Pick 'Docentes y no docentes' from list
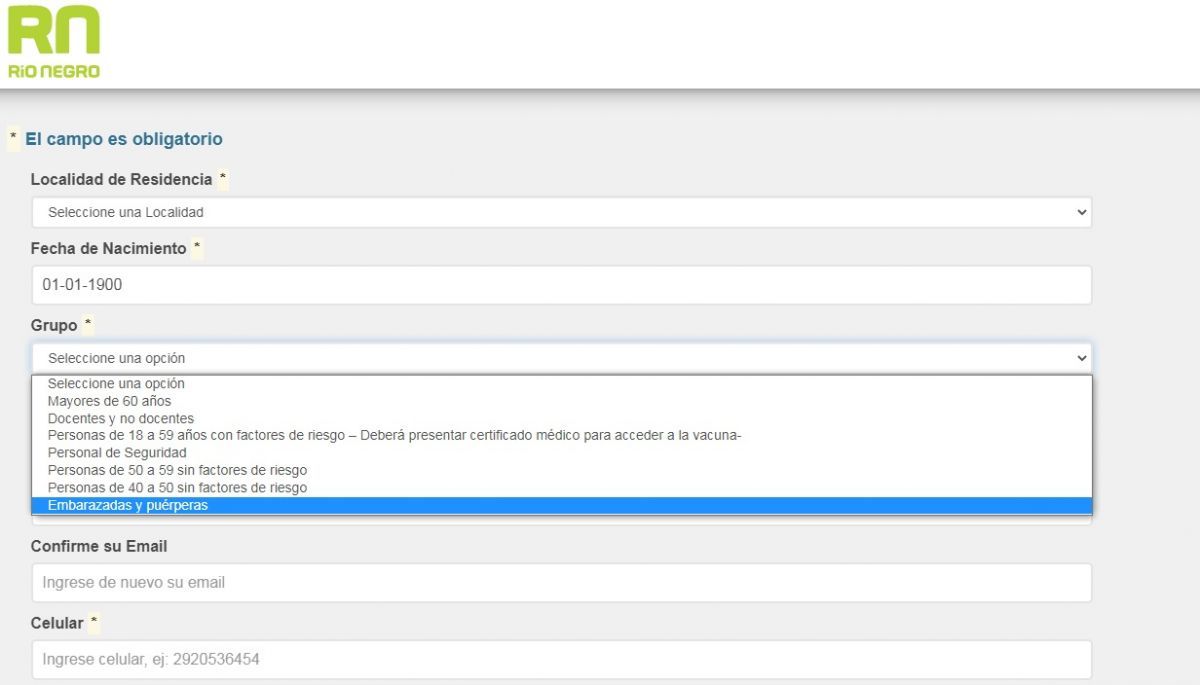 (121, 418)
